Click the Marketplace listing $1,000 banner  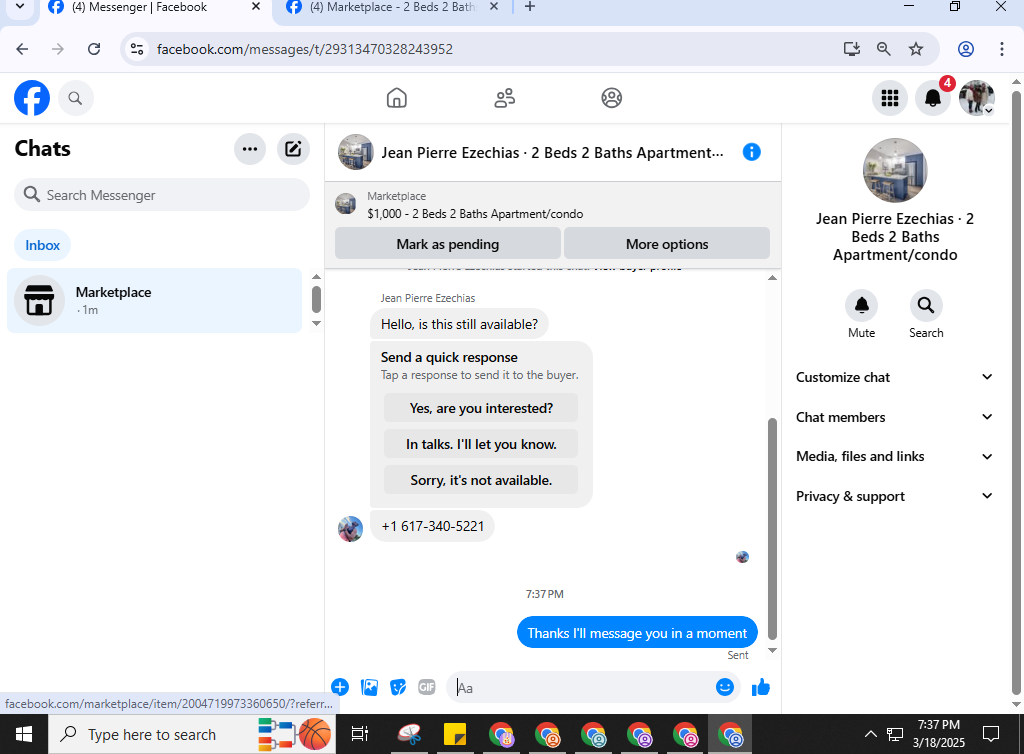click(552, 205)
